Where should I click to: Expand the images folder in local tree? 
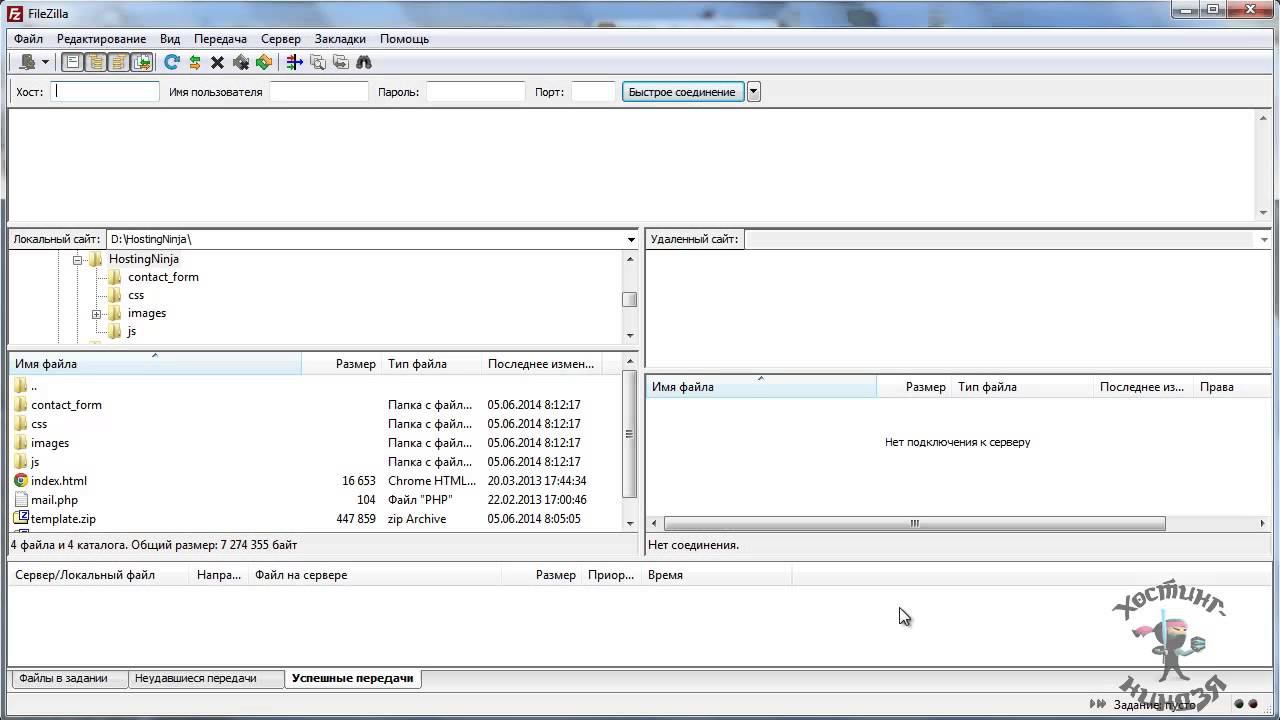tap(97, 314)
